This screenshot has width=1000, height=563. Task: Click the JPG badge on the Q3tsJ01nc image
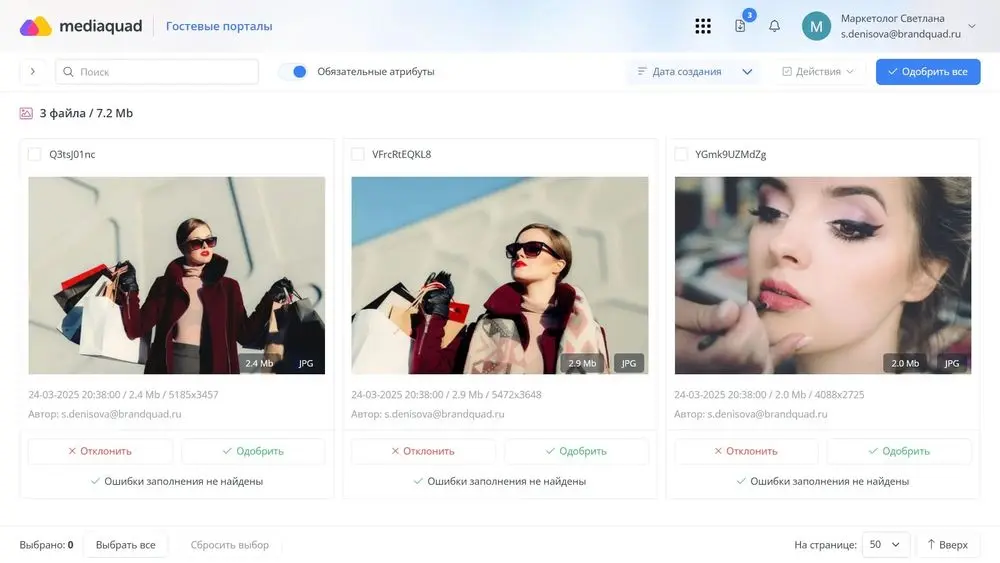coord(306,363)
